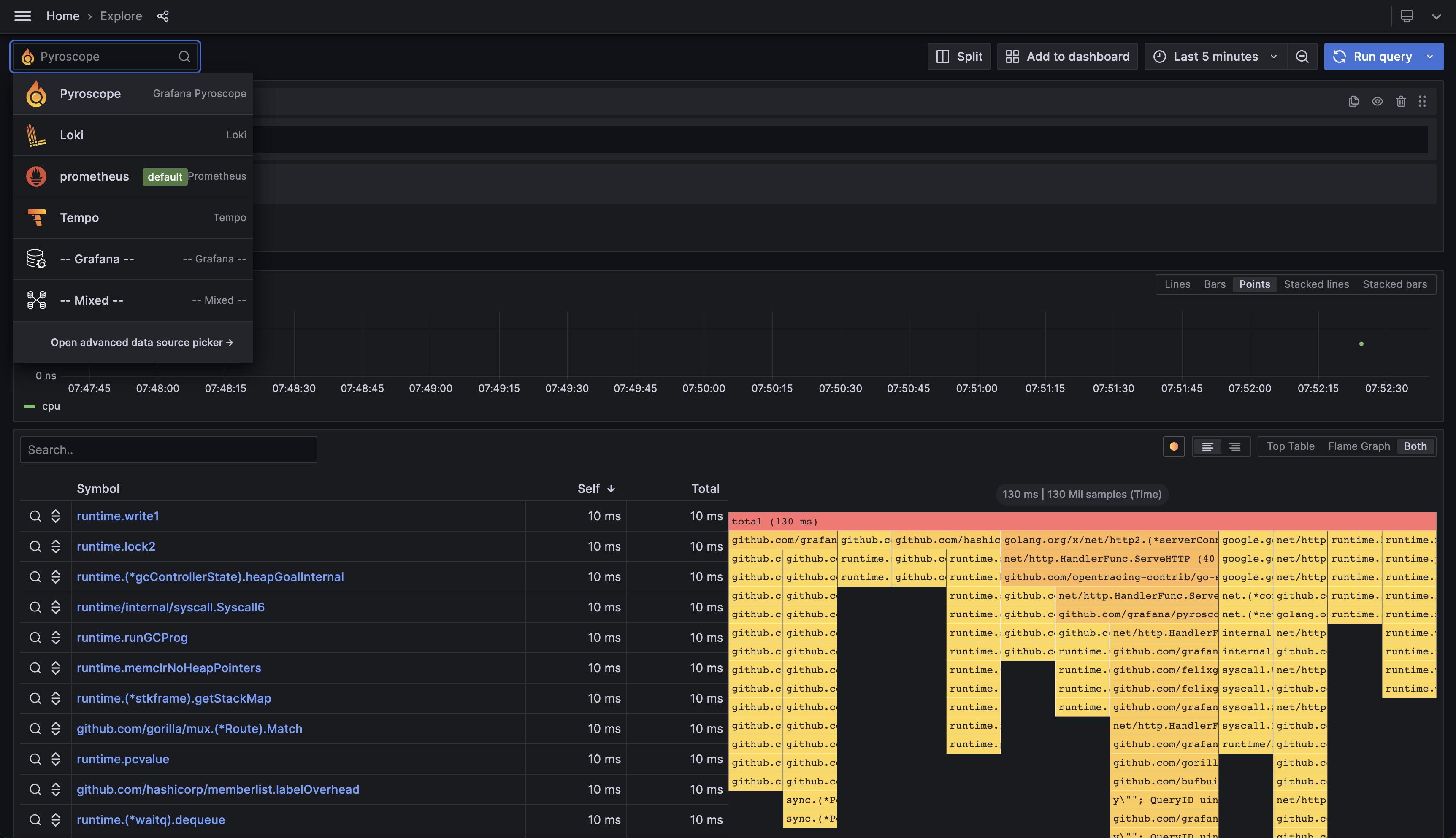Click the delete panel trash icon

pyautogui.click(x=1401, y=101)
